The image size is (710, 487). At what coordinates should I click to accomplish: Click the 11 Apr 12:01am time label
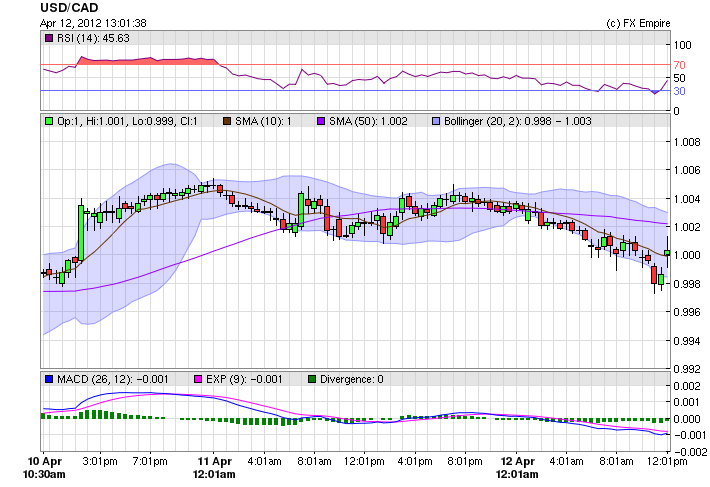(214, 468)
